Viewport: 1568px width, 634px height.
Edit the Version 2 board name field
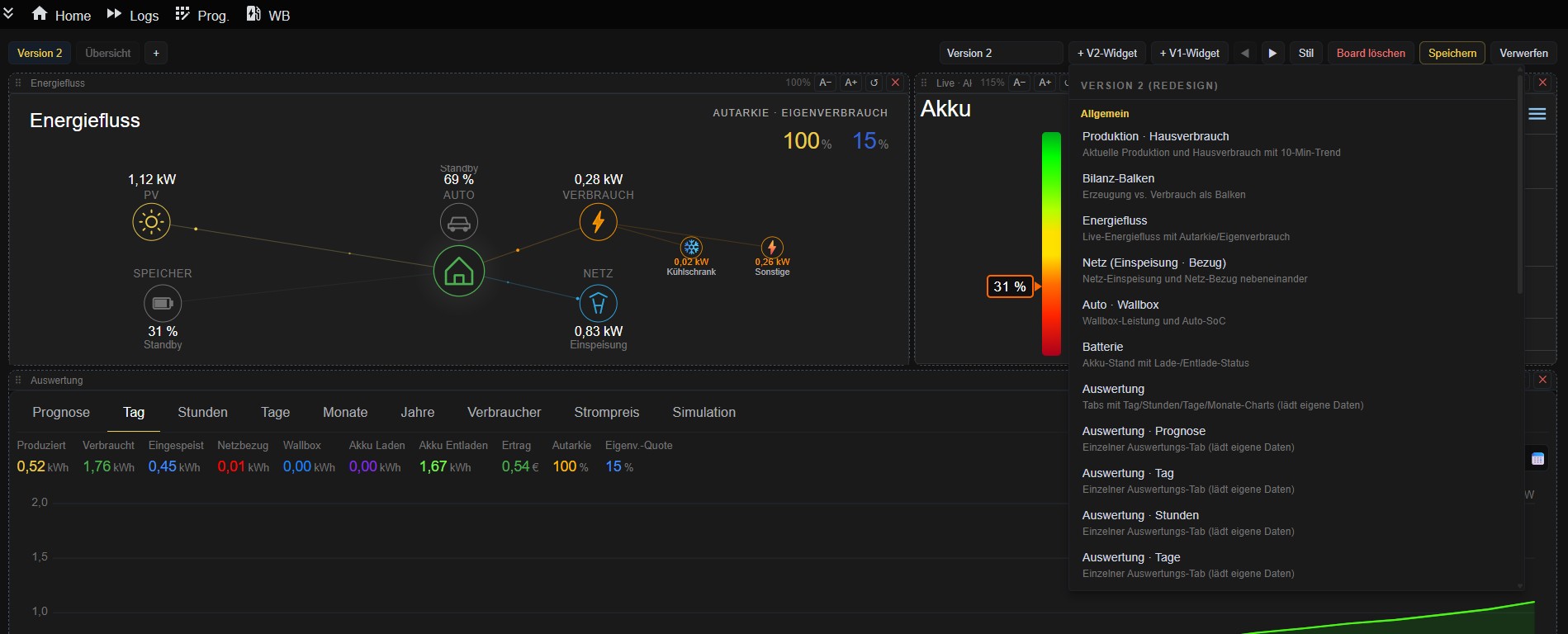point(1001,53)
